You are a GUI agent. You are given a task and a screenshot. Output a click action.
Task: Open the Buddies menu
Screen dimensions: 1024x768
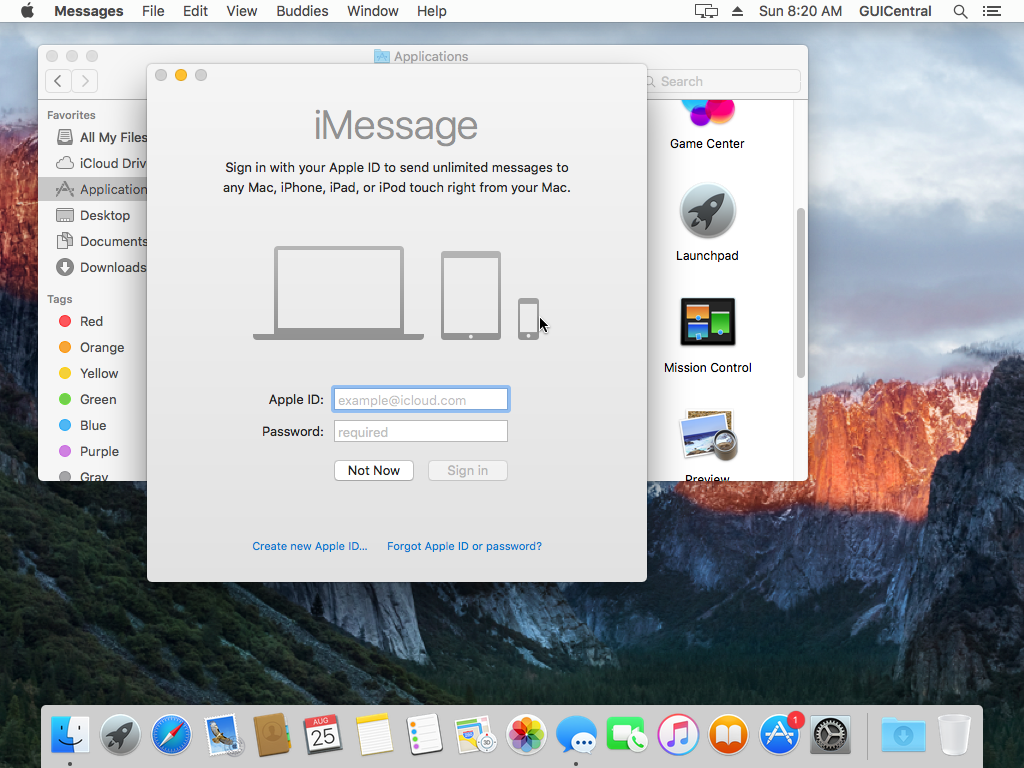pos(302,11)
